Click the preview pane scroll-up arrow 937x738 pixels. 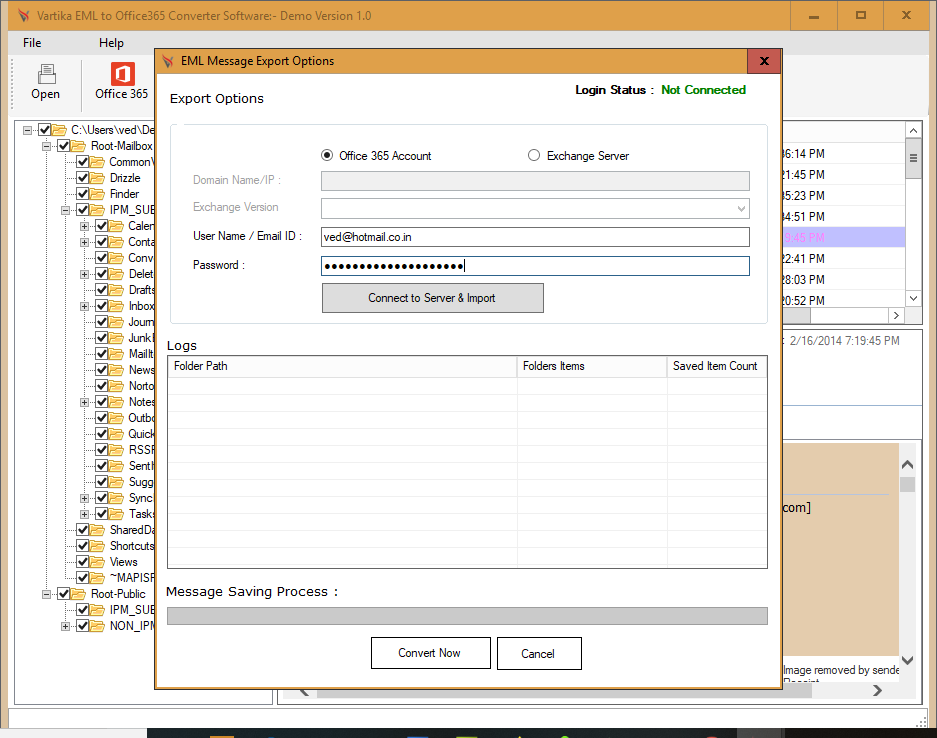point(907,464)
